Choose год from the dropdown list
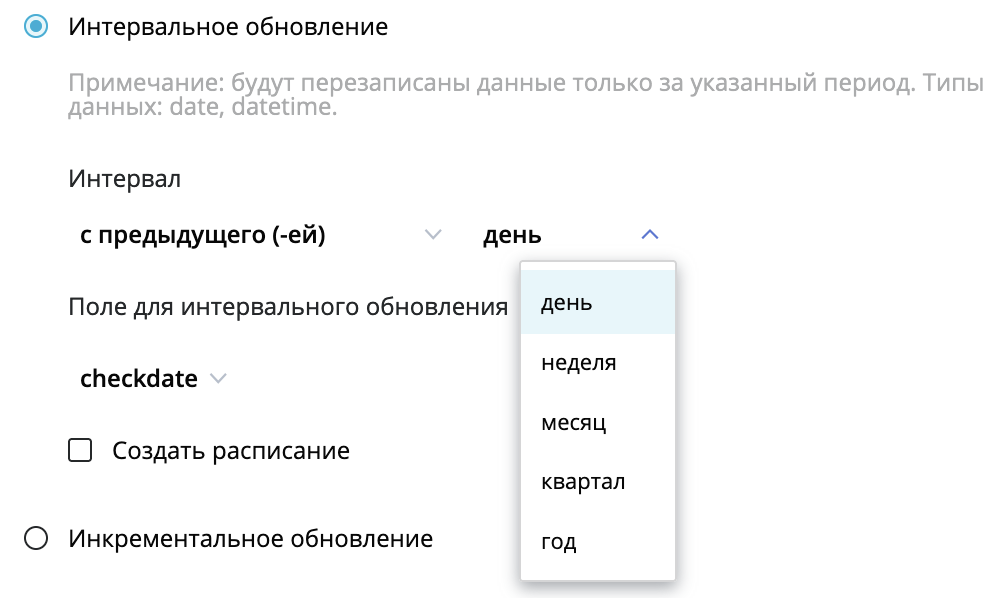The image size is (998, 598). tap(598, 541)
